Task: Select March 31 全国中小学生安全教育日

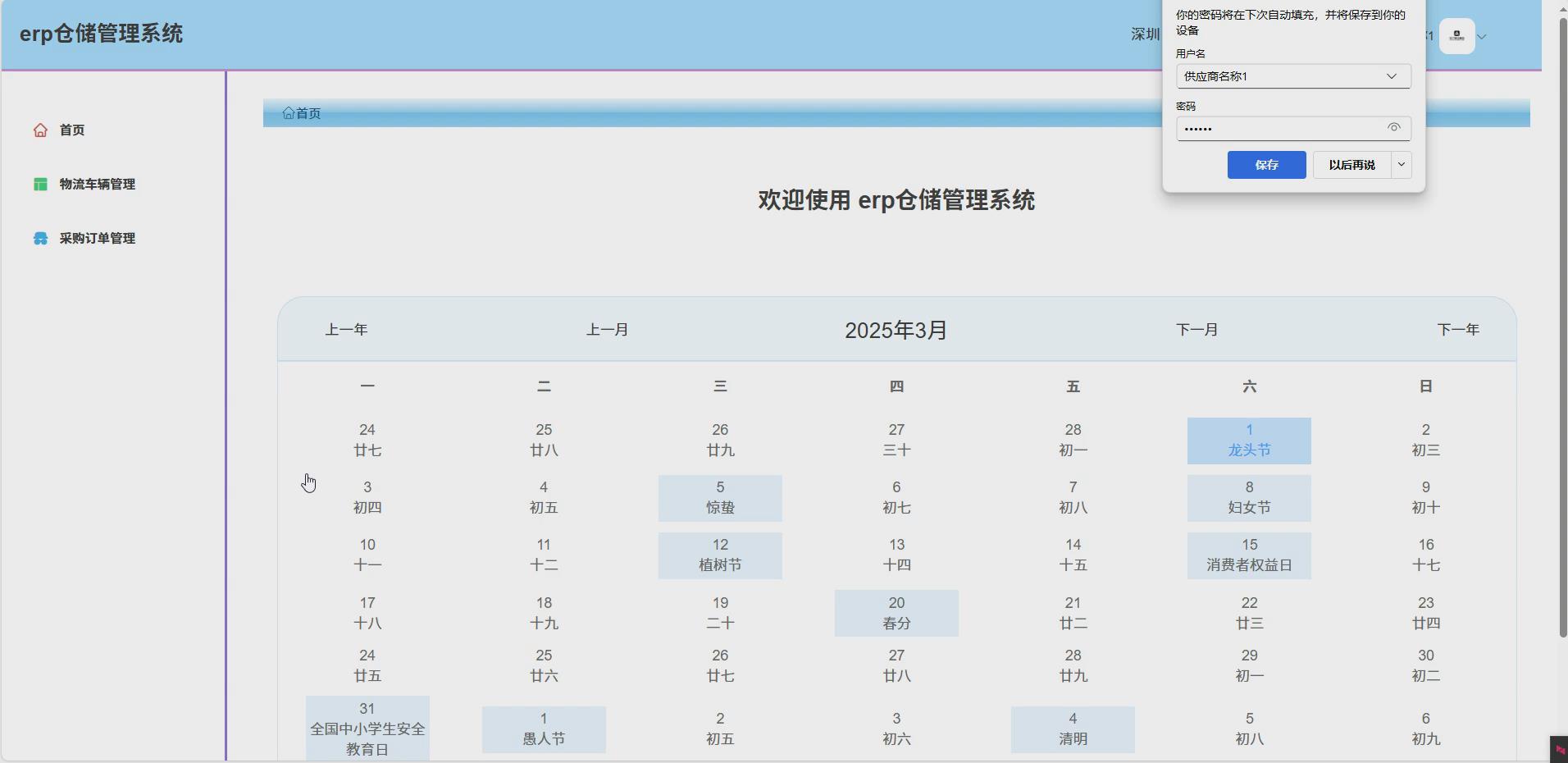Action: click(367, 729)
